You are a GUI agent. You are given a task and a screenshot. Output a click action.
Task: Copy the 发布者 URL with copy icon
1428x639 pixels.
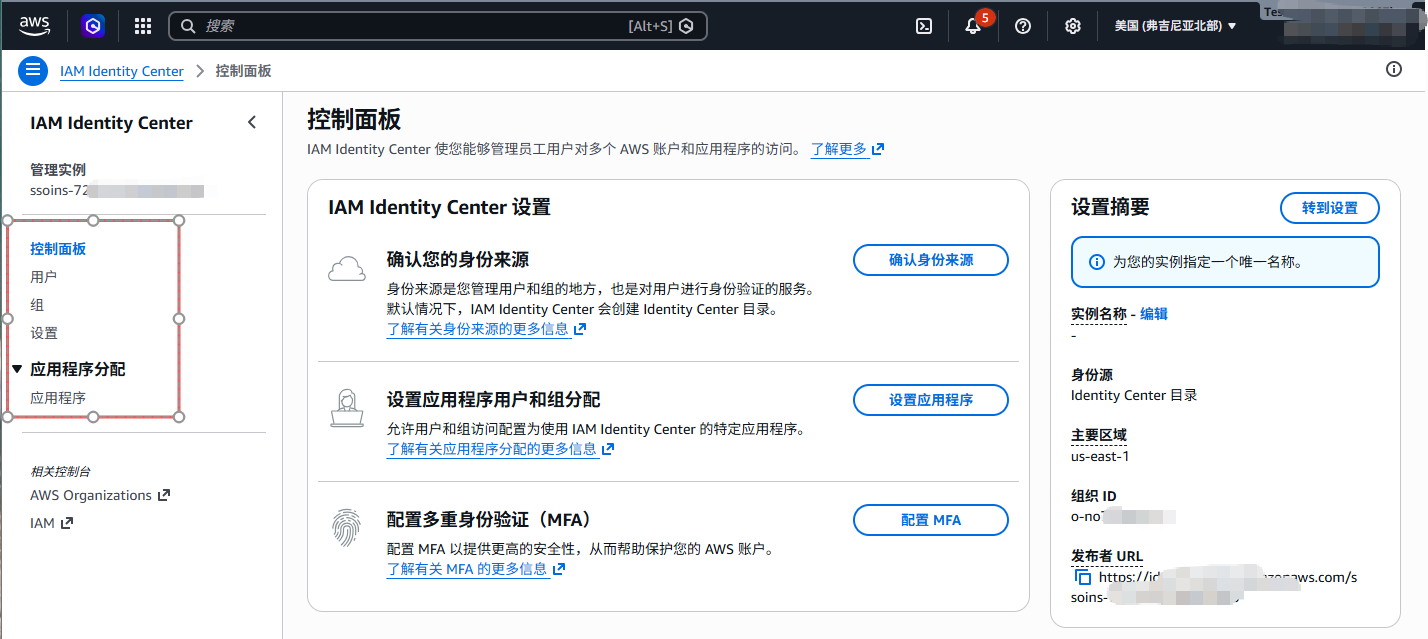click(x=1082, y=577)
